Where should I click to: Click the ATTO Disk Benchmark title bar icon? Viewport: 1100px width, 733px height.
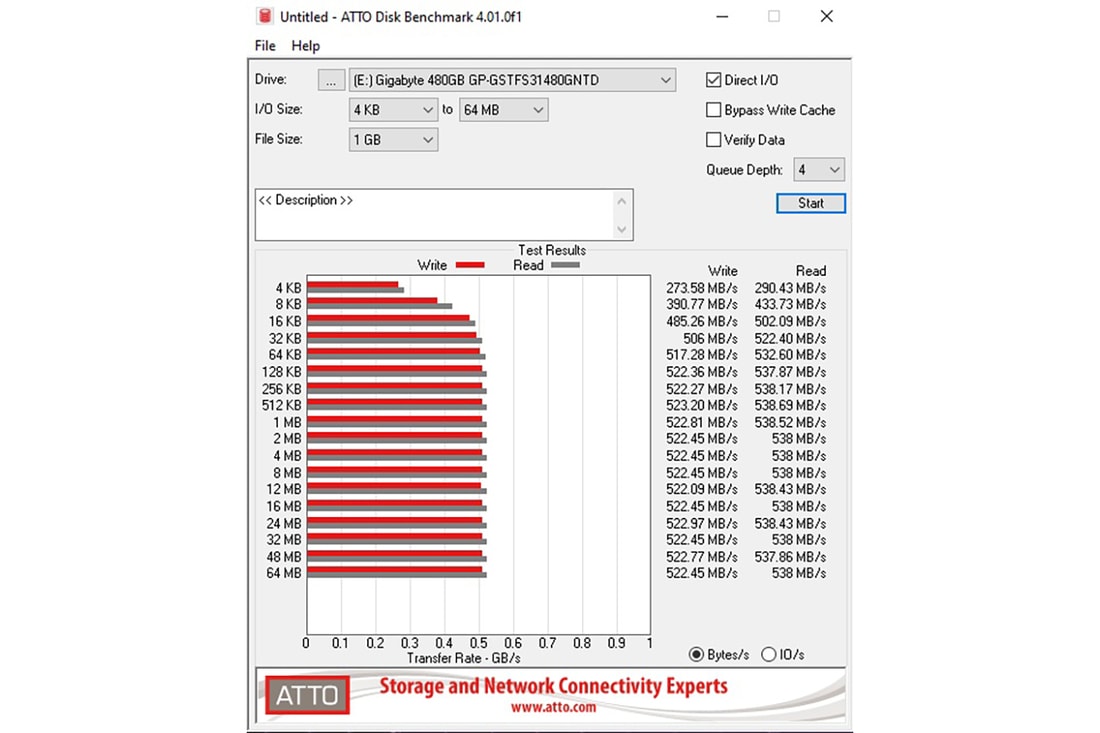click(x=264, y=16)
